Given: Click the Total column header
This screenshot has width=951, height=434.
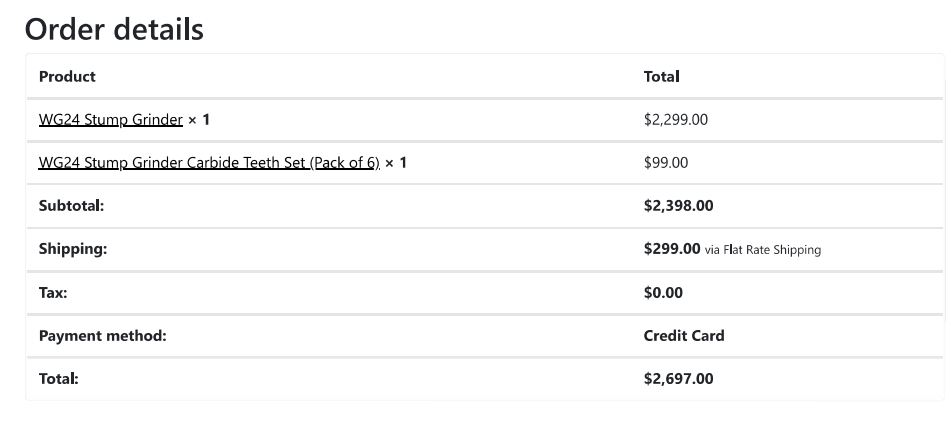Looking at the screenshot, I should click(x=661, y=76).
